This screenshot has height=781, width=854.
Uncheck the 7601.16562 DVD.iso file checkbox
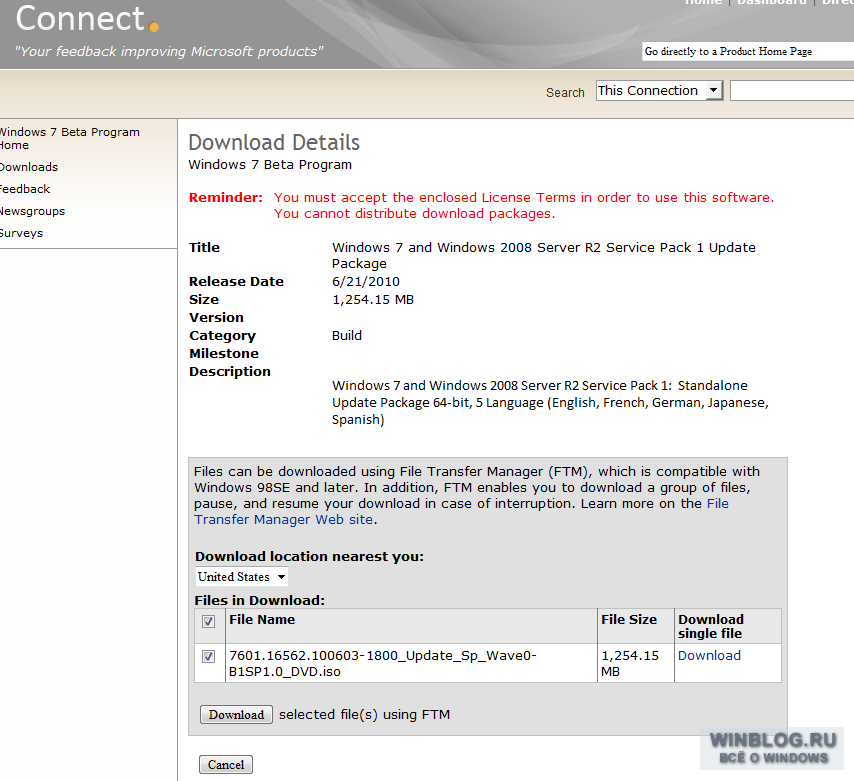point(208,656)
